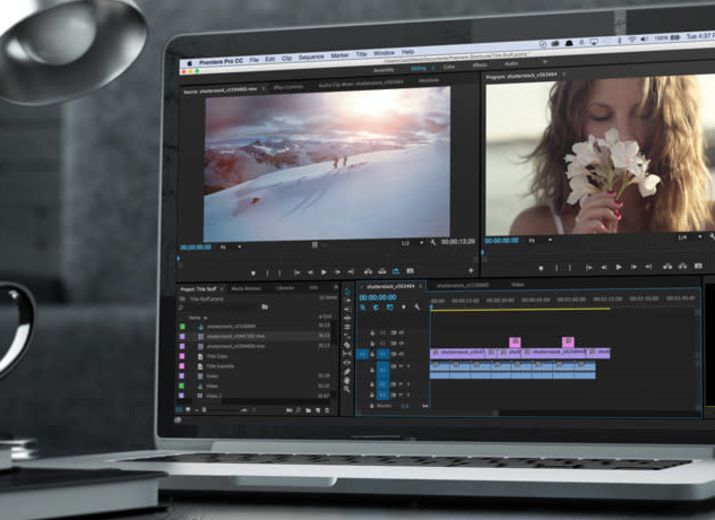Click Add Marker button in the timeline
Image resolution: width=715 pixels, height=520 pixels.
(404, 307)
